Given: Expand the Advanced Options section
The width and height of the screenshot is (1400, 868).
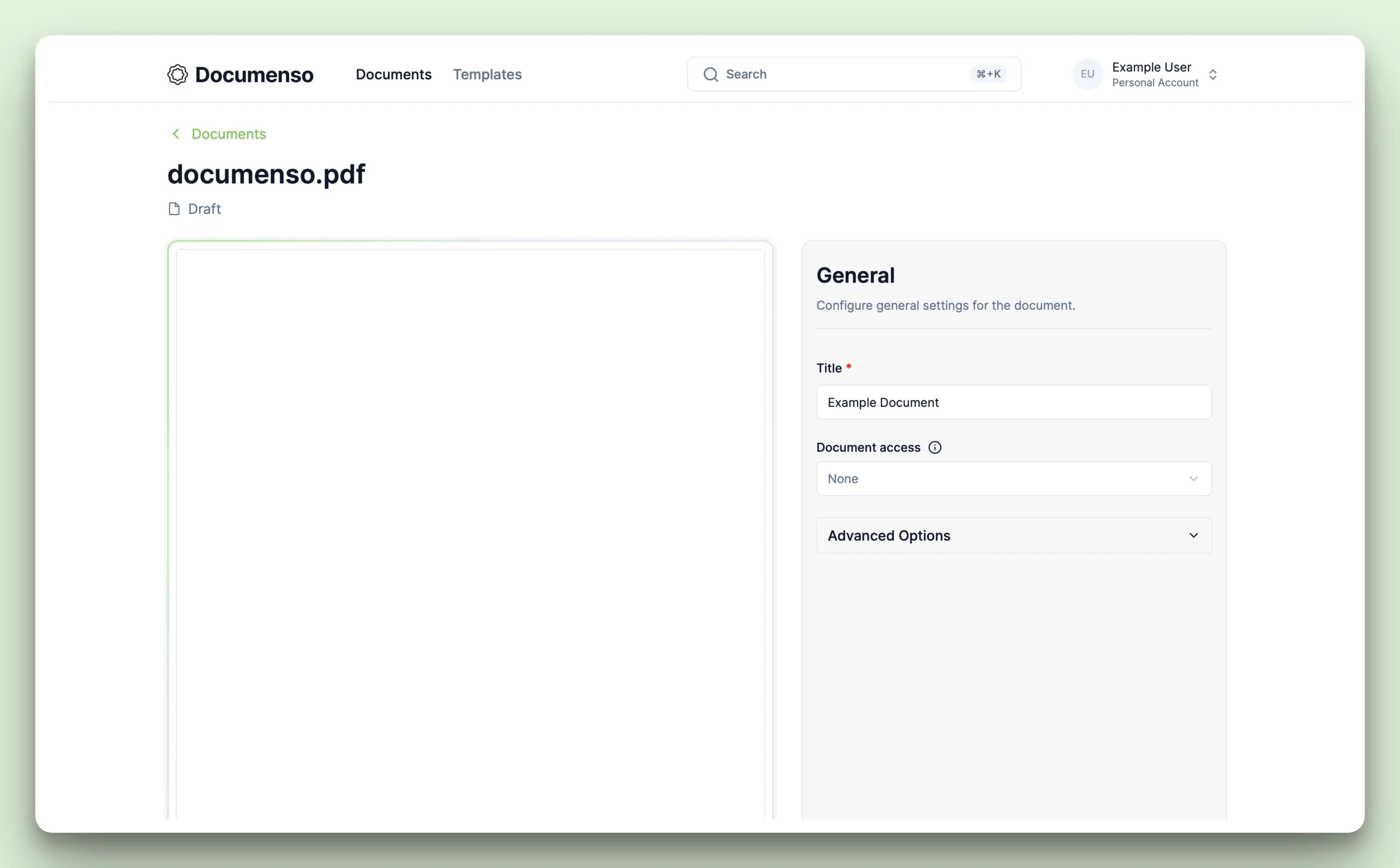Looking at the screenshot, I should 1014,535.
